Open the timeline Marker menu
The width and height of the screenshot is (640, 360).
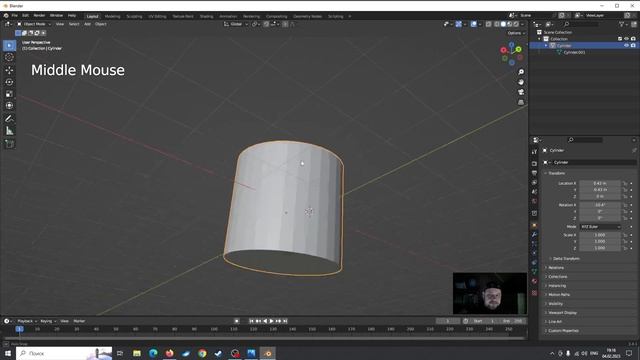coord(79,321)
